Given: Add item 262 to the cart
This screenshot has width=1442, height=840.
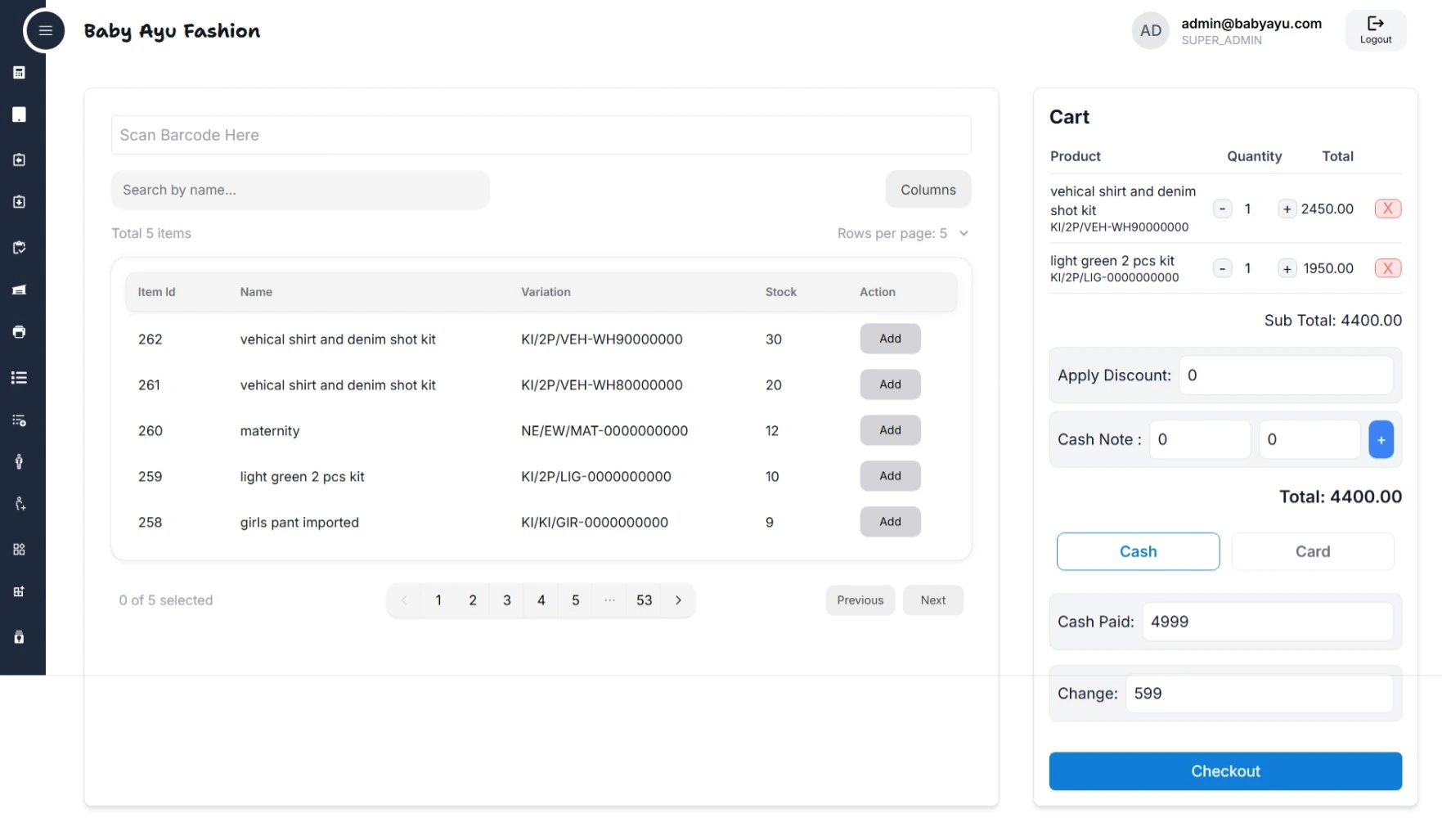Looking at the screenshot, I should pos(890,339).
